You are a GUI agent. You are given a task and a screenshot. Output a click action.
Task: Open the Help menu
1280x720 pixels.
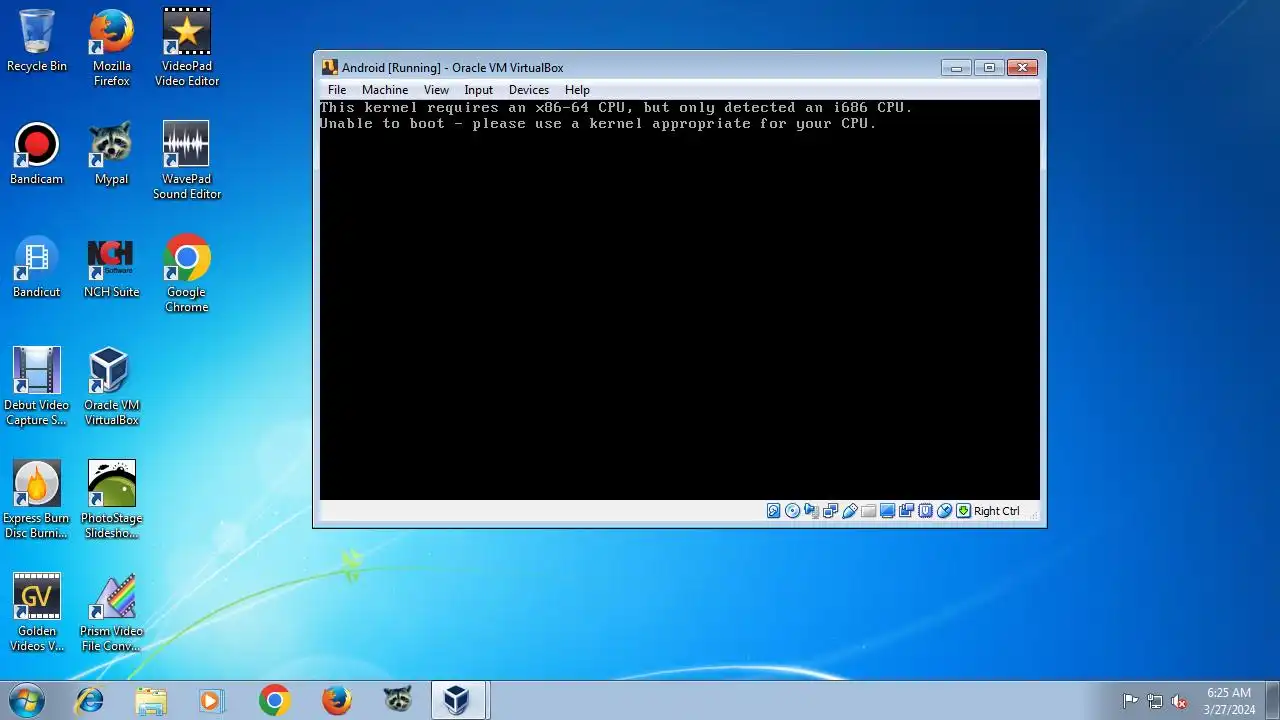point(577,90)
